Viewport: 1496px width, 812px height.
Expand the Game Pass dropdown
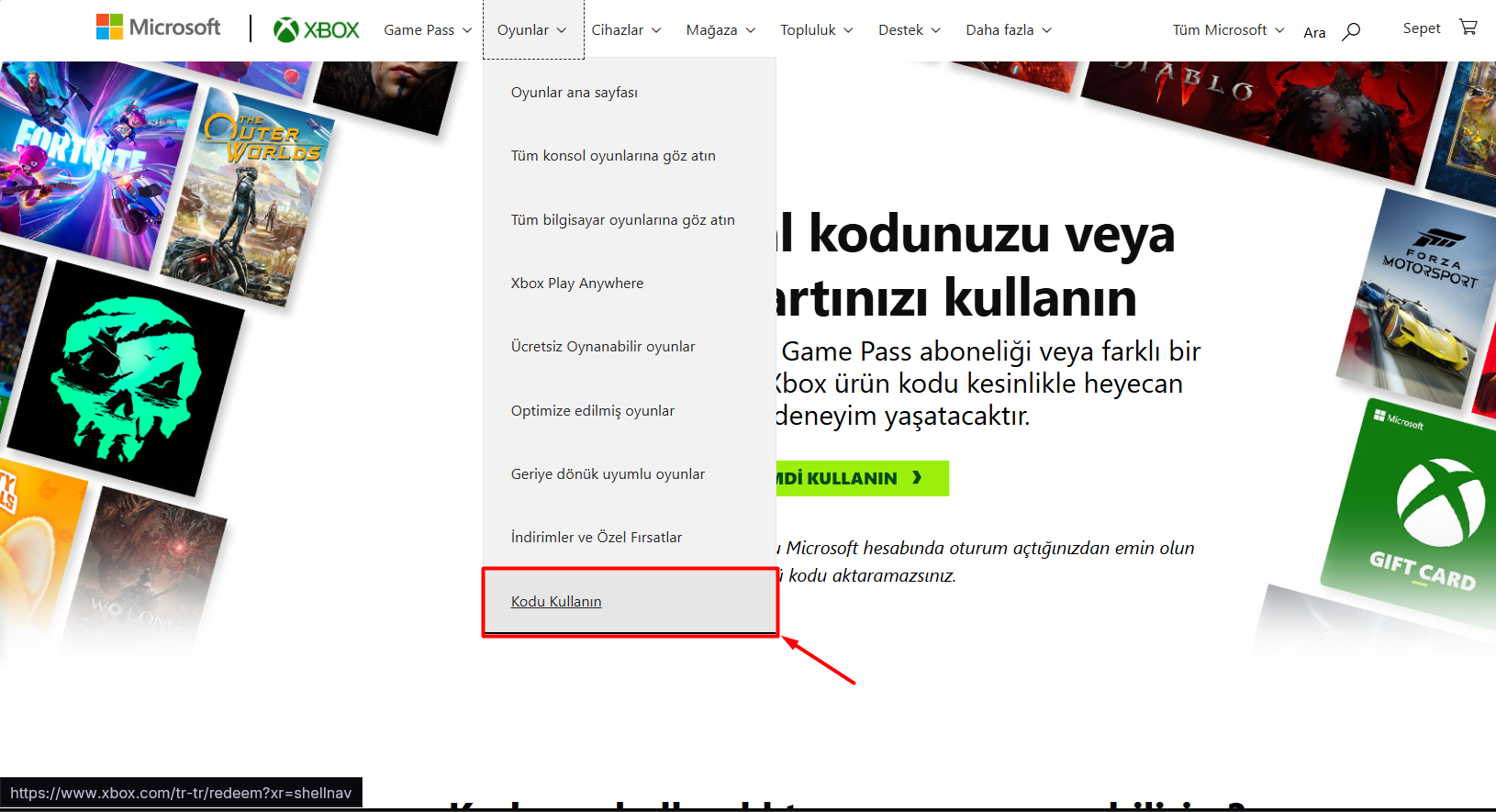428,30
